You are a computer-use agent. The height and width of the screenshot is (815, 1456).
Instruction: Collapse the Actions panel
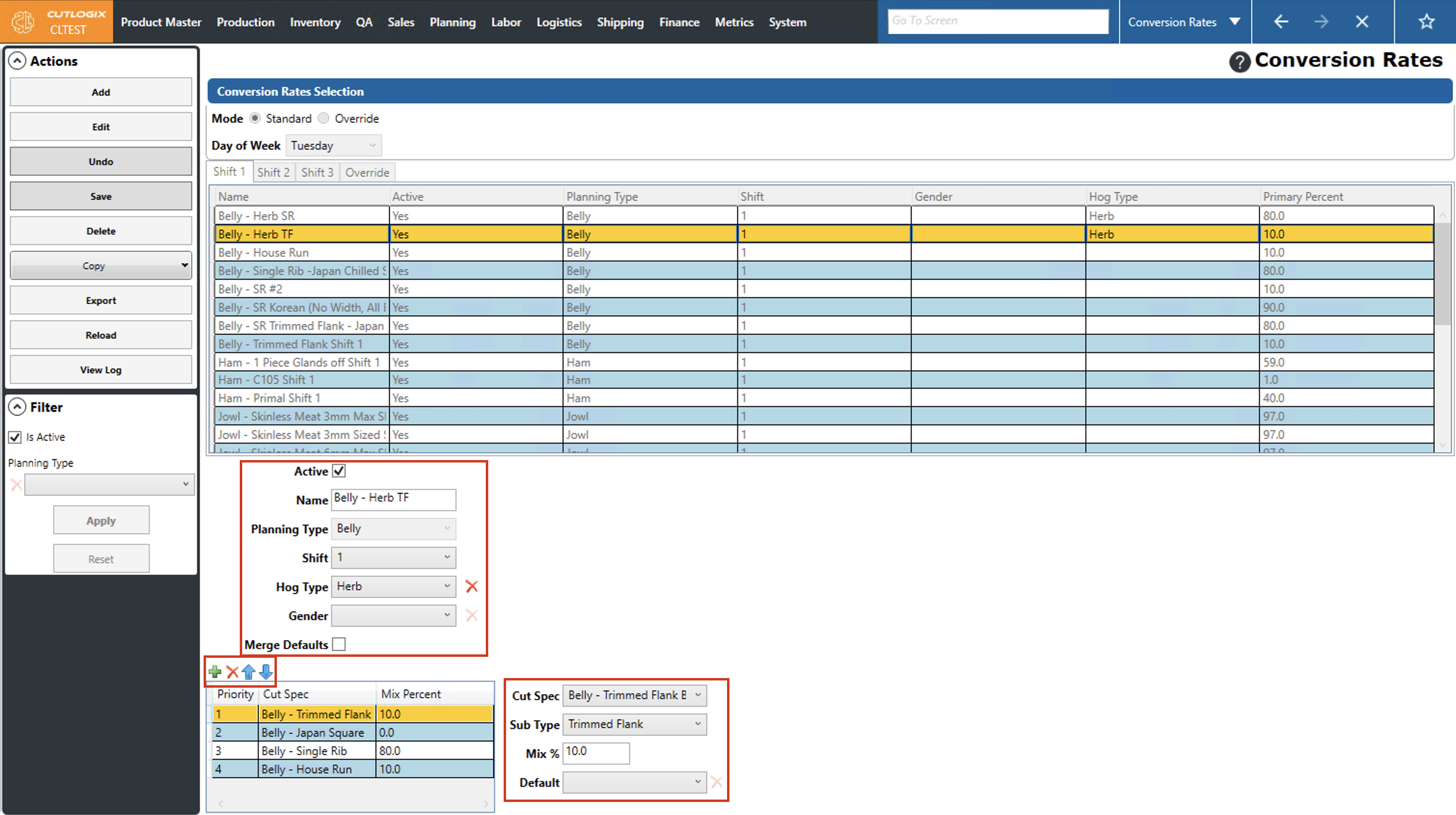[x=17, y=61]
